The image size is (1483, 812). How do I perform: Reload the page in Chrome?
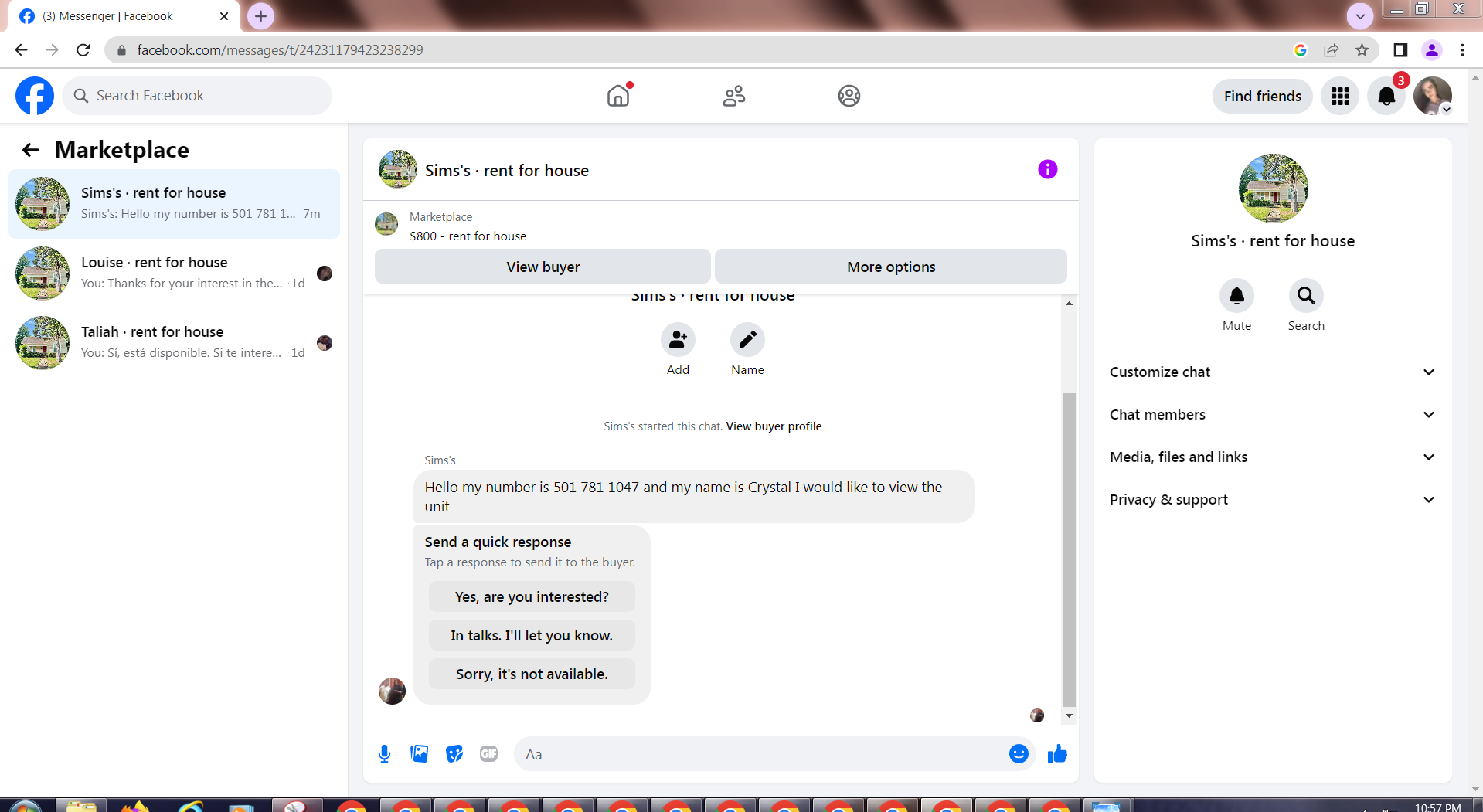[83, 50]
